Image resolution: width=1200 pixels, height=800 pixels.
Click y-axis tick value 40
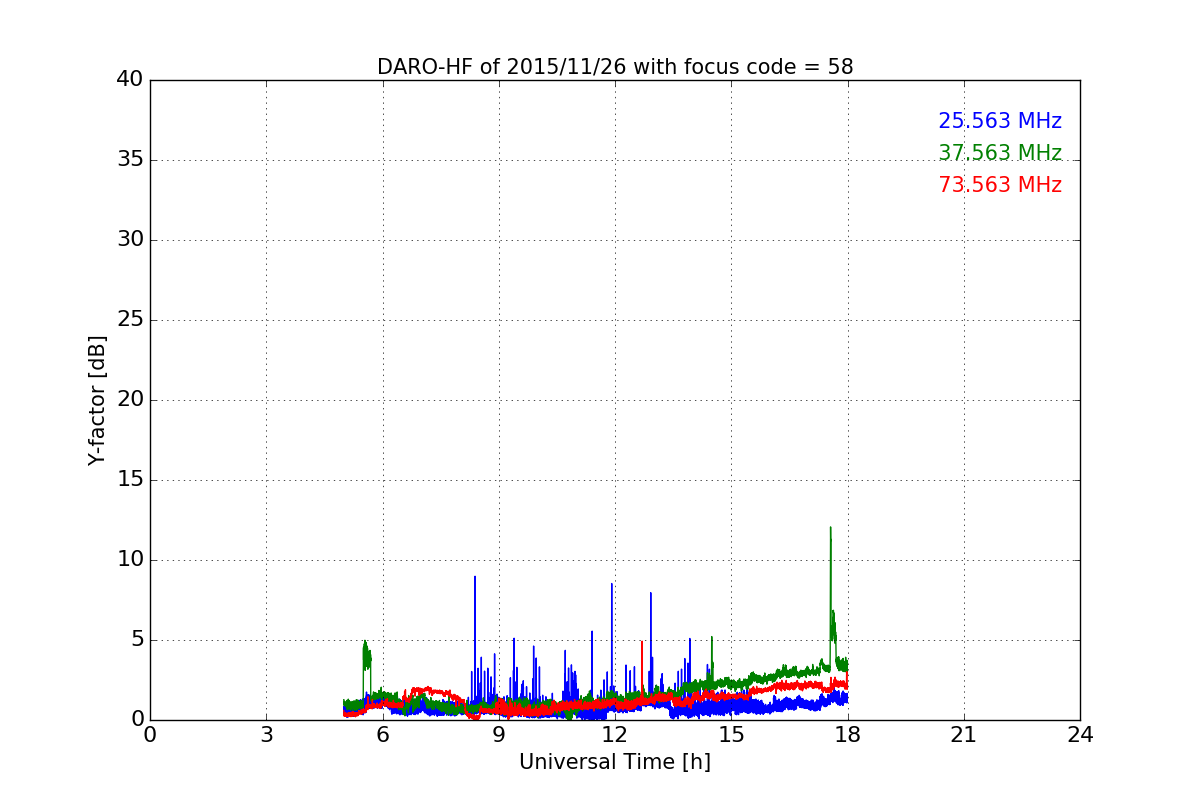[x=130, y=80]
